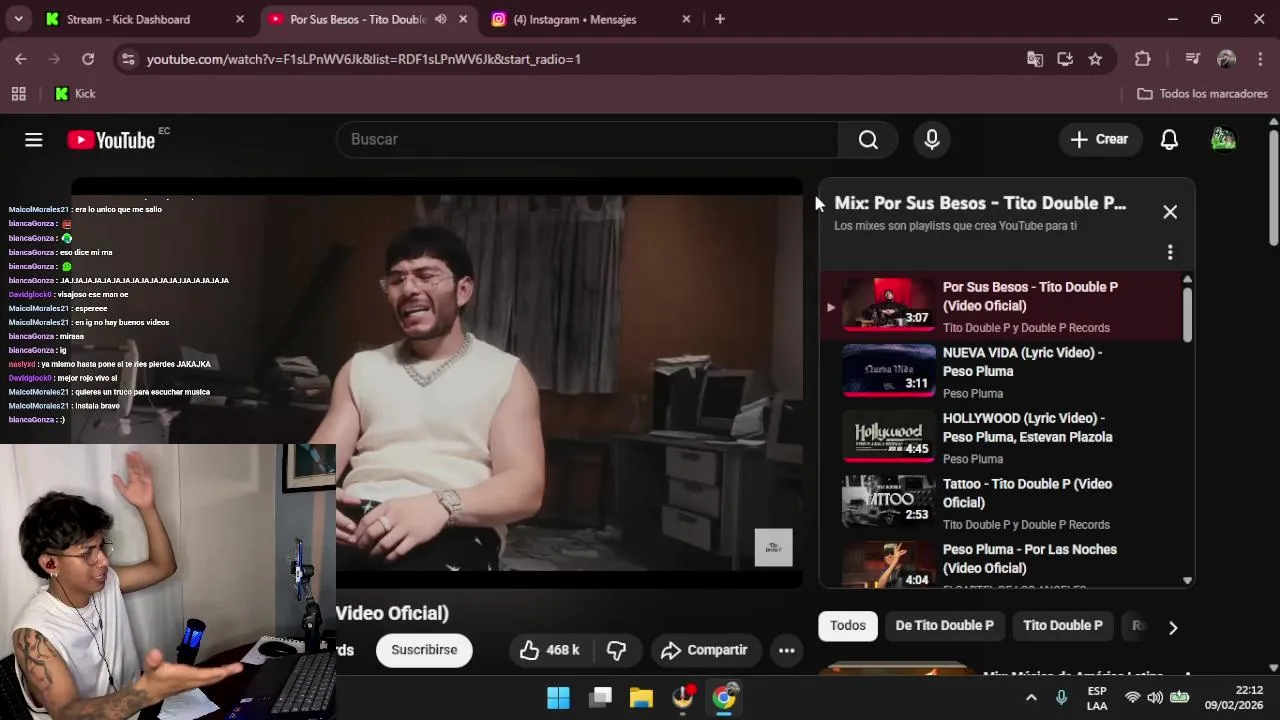
Task: Open Mix playlist options menu
Action: click(1170, 253)
